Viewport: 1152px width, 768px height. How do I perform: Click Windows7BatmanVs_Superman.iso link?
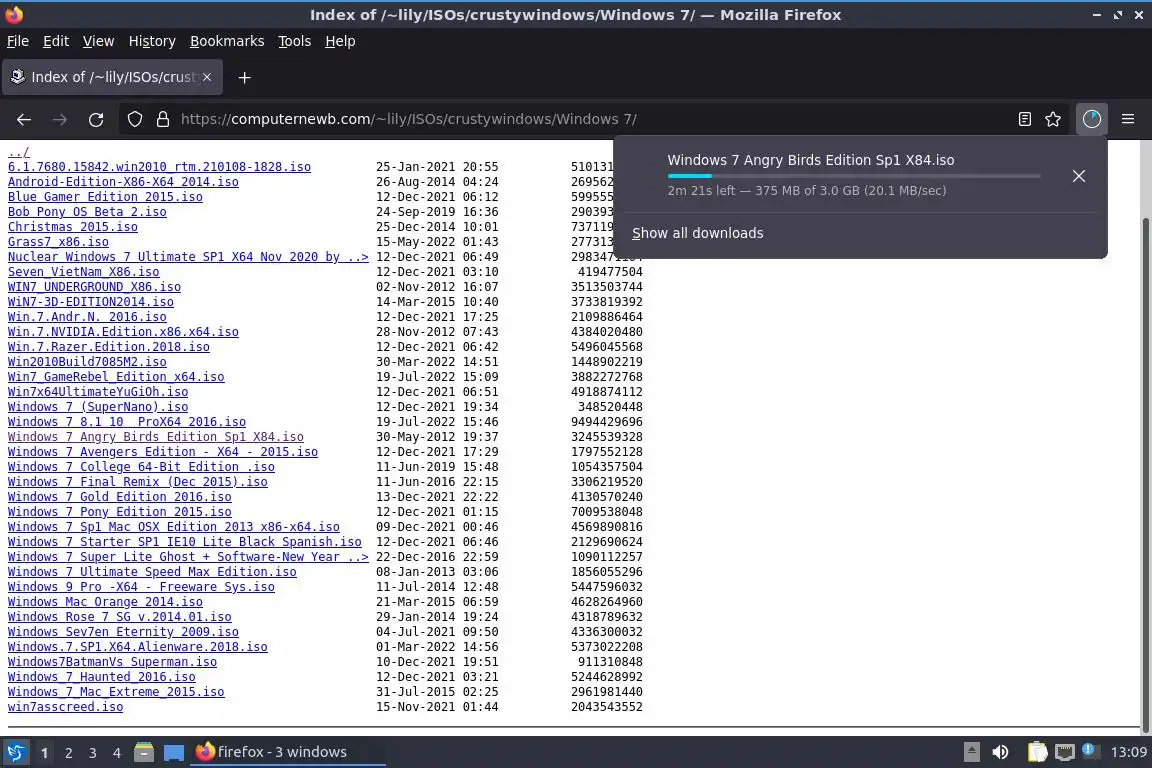[112, 661]
